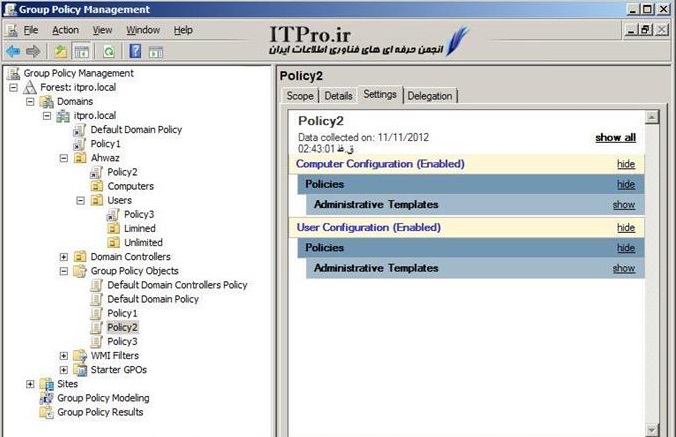Select the Group Policy Results node
This screenshot has width=676, height=437.
tap(99, 411)
